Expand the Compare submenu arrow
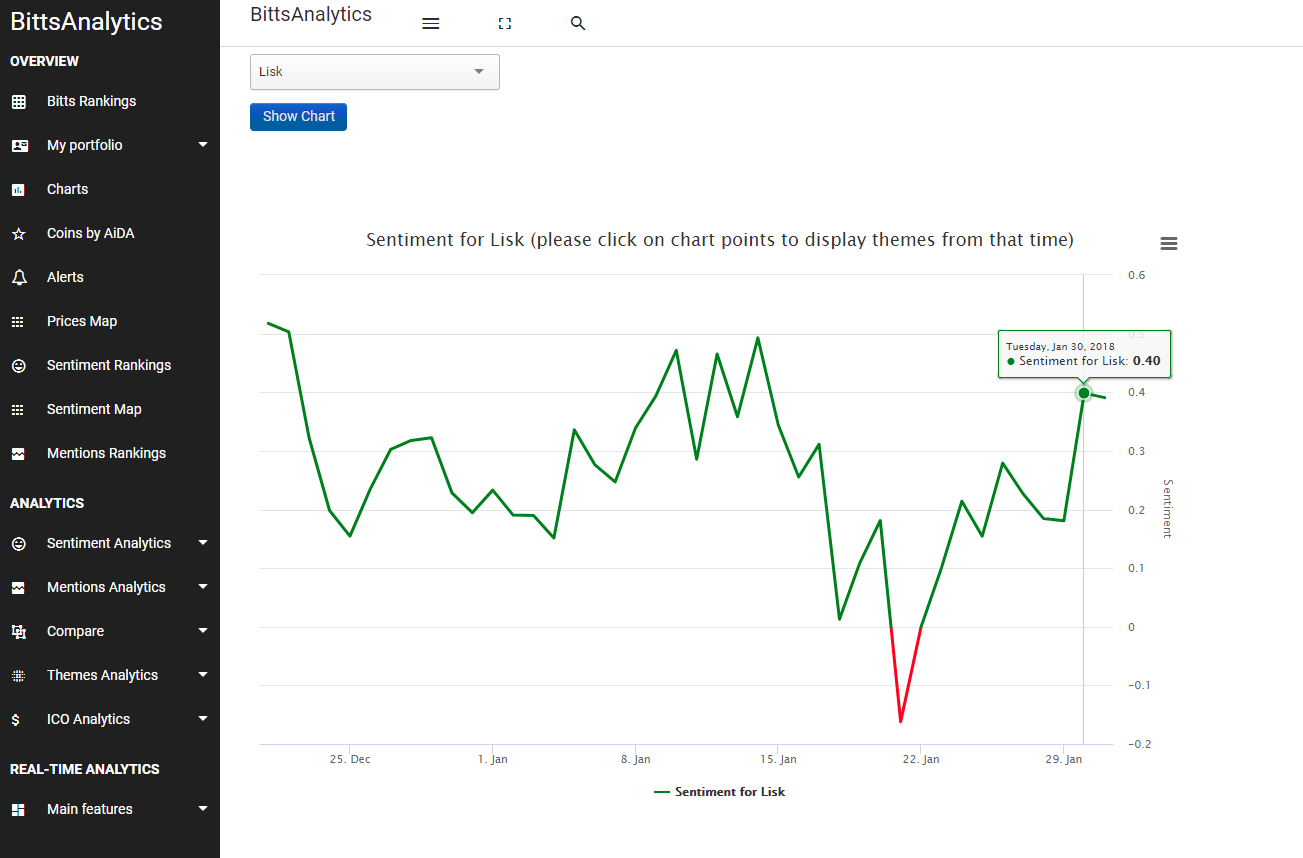Viewport: 1303px width, 858px height. [203, 631]
